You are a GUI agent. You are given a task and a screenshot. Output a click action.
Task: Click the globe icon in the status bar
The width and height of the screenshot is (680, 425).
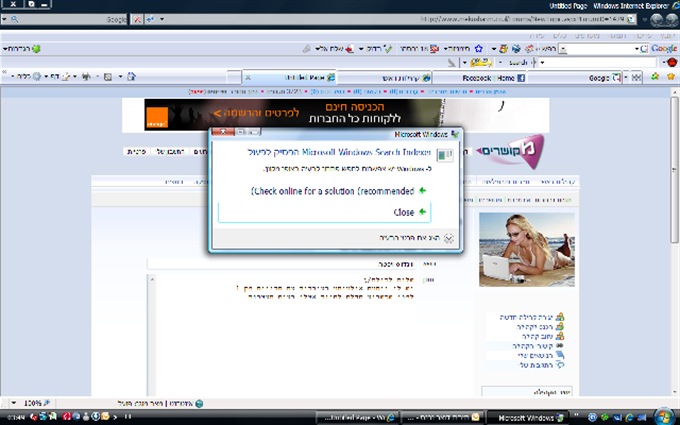[x=199, y=403]
